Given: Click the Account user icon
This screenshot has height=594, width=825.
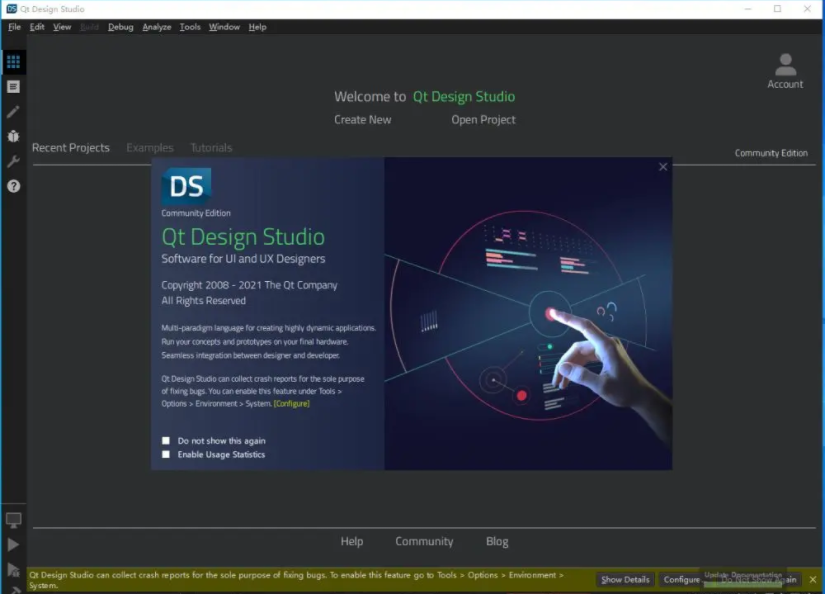Looking at the screenshot, I should click(x=785, y=71).
